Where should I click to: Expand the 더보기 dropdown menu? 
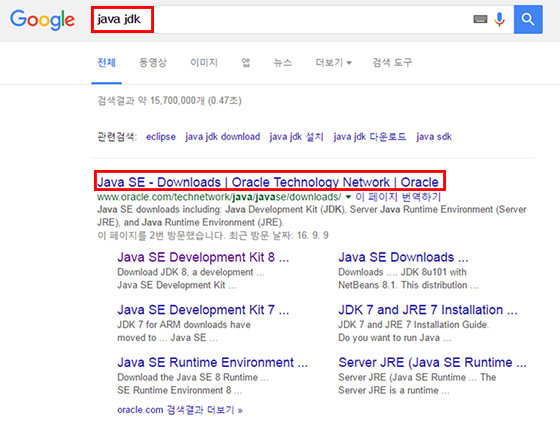[x=334, y=63]
